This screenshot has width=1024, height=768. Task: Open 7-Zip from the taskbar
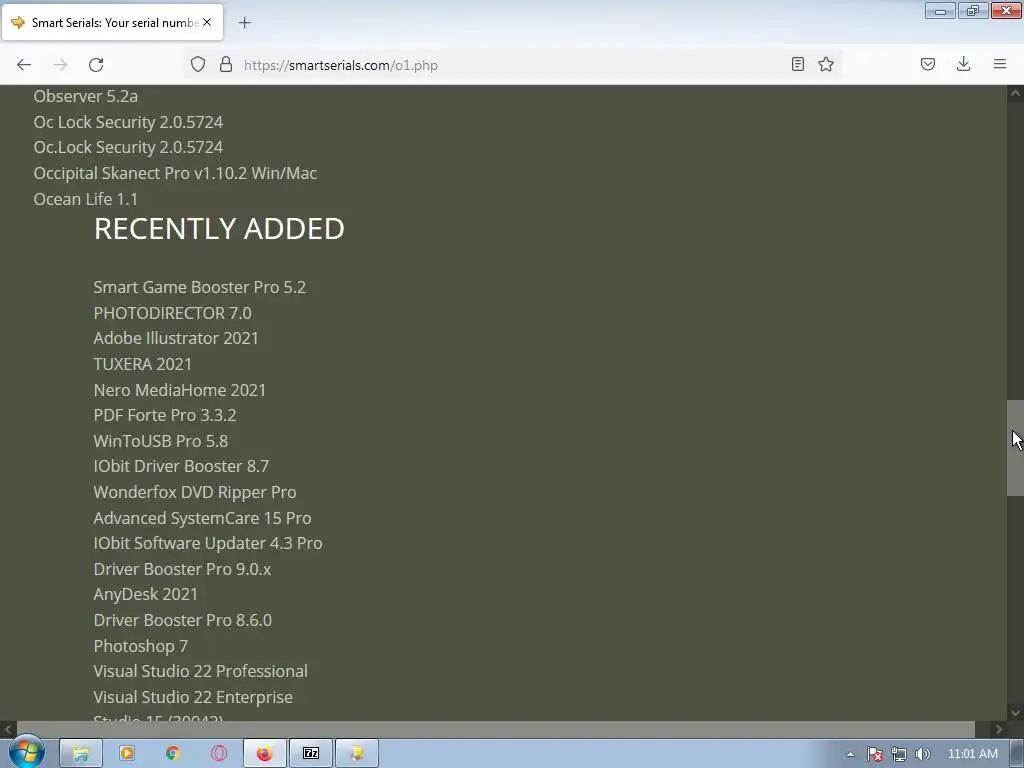pos(311,754)
